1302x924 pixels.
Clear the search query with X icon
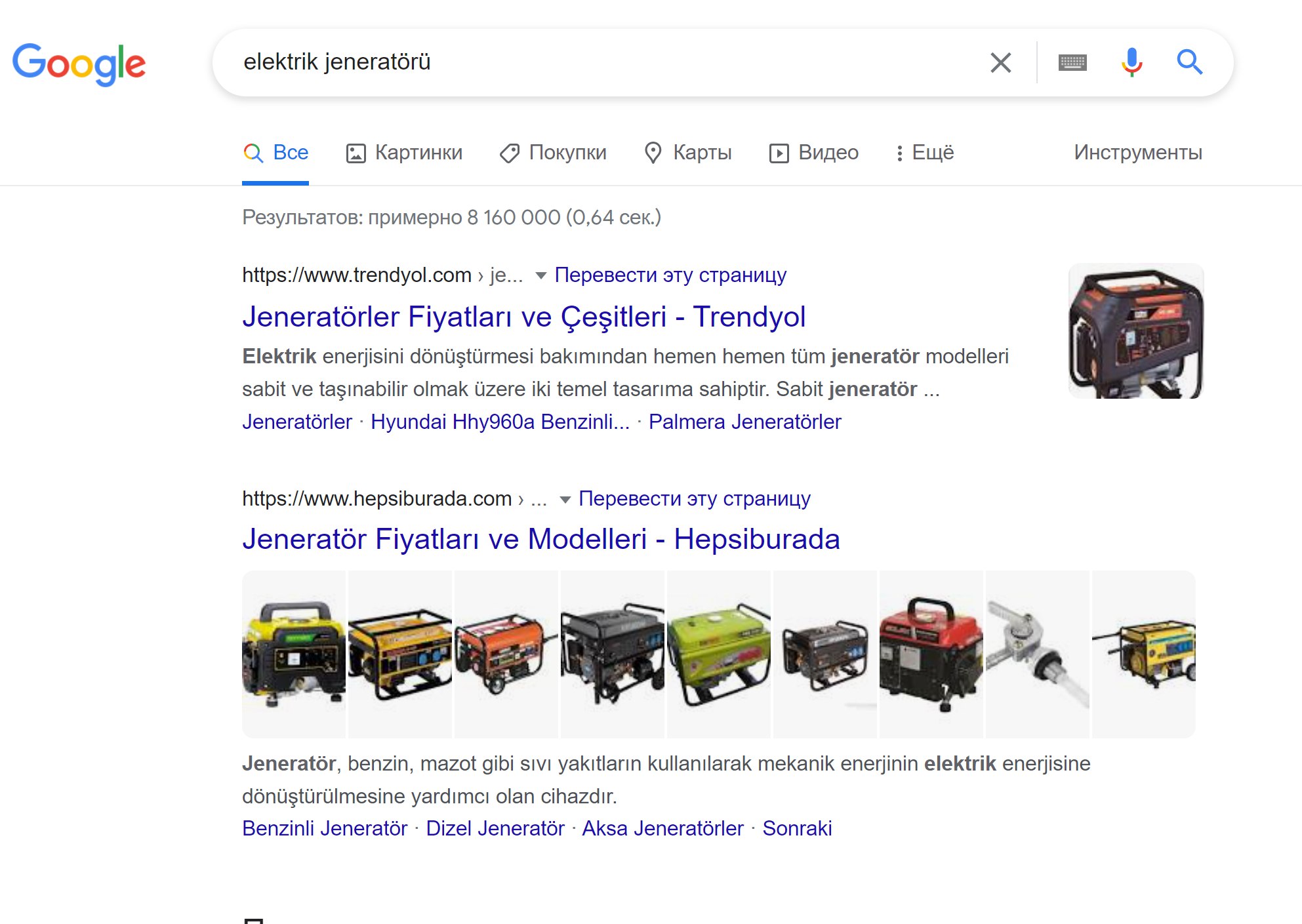coord(1000,62)
